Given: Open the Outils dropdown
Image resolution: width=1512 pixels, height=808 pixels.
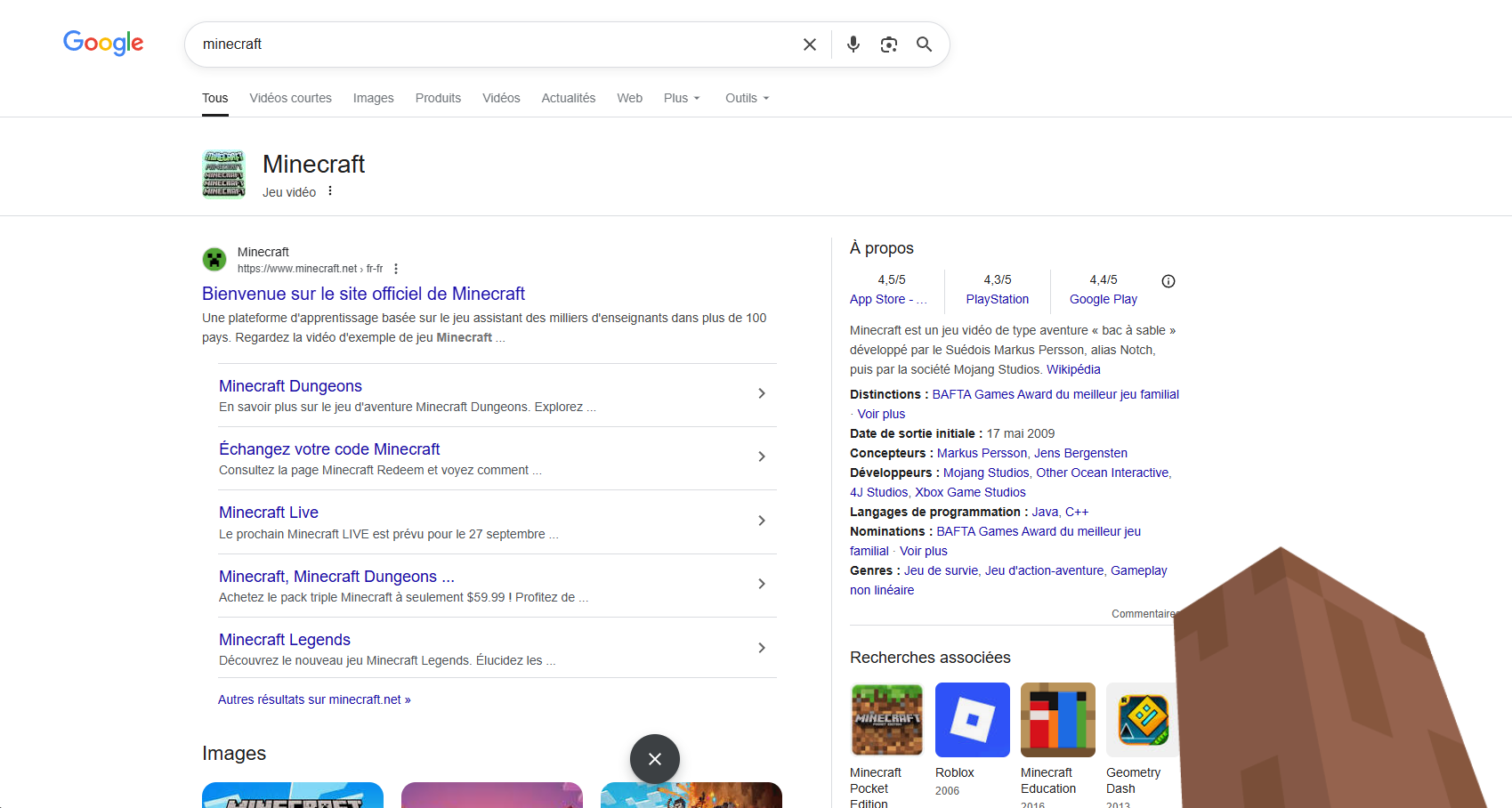Looking at the screenshot, I should (747, 98).
